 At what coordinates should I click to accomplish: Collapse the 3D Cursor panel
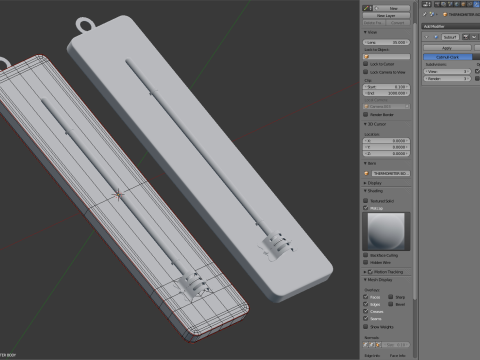pyautogui.click(x=365, y=124)
